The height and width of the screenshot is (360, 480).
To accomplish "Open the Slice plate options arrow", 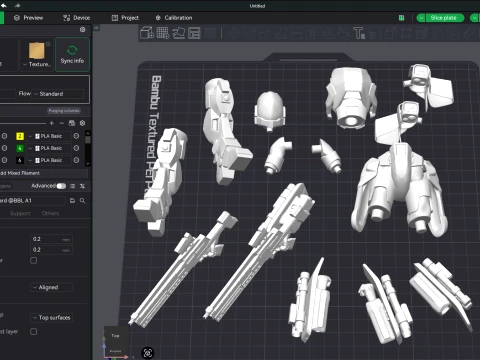I will click(x=421, y=18).
